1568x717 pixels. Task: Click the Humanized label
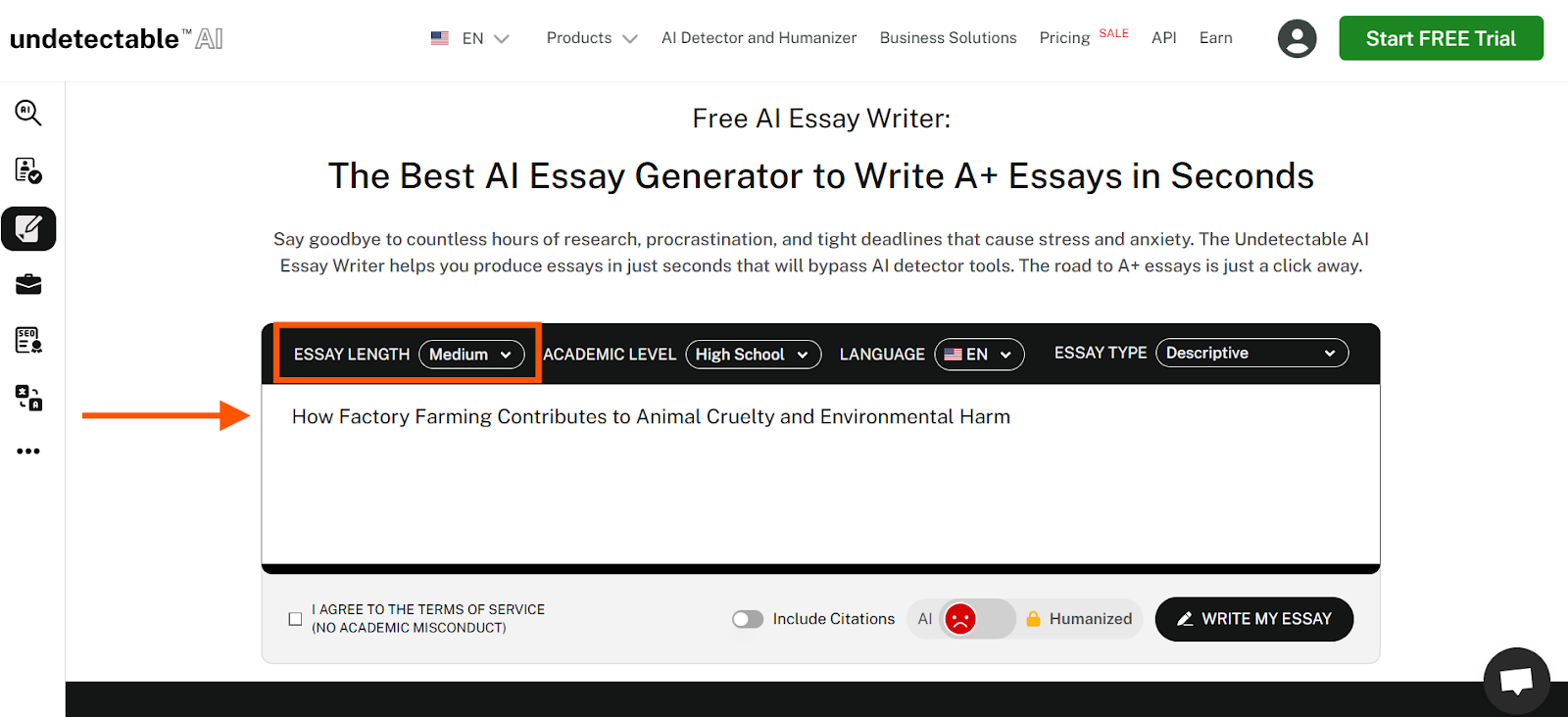click(1090, 619)
